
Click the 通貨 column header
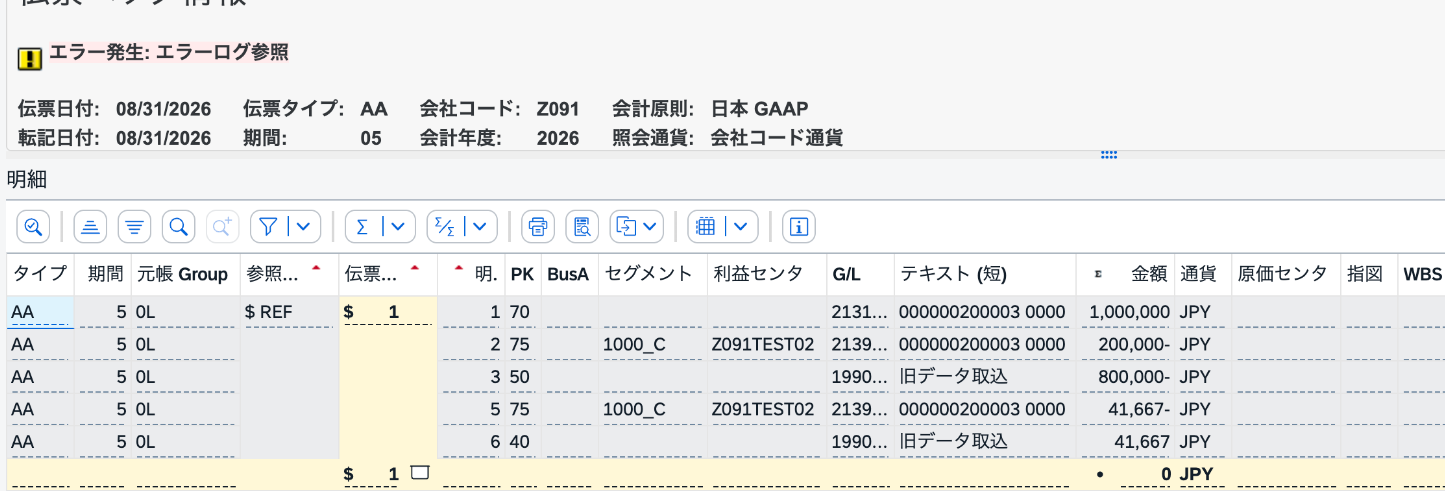(1202, 274)
